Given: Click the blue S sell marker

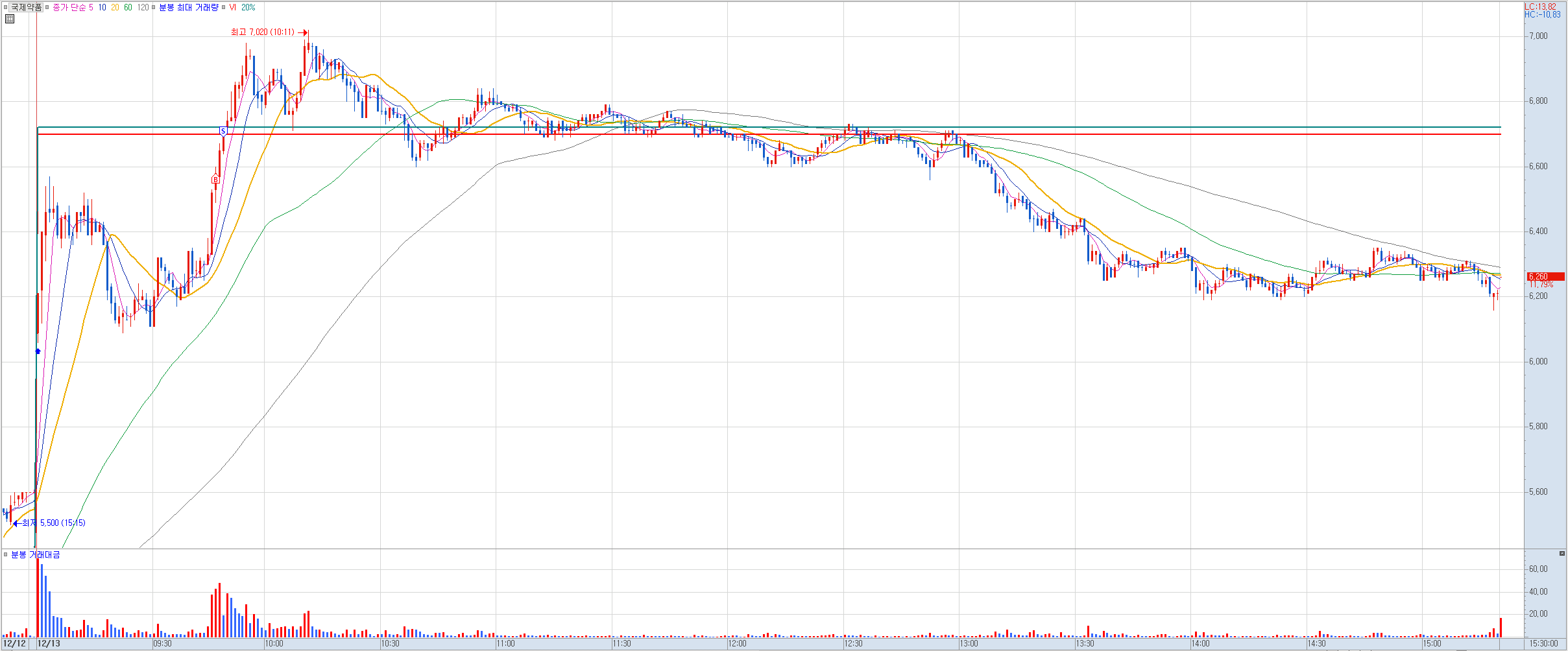Looking at the screenshot, I should point(223,131).
